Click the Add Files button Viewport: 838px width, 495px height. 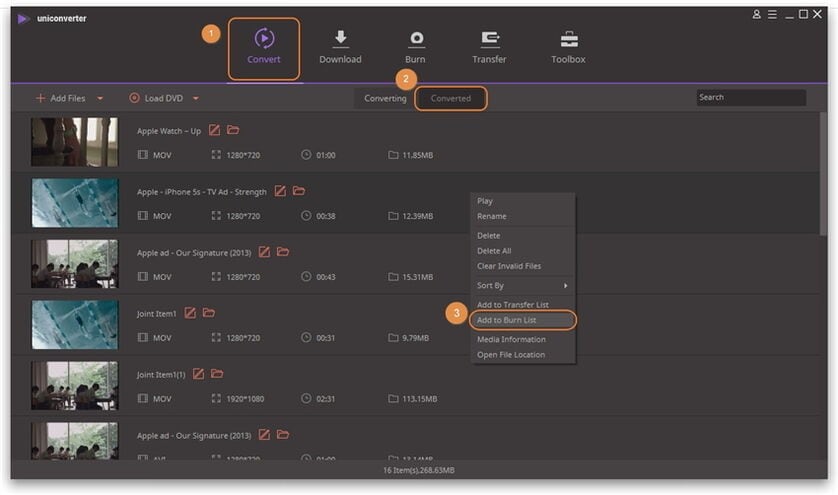click(x=60, y=98)
